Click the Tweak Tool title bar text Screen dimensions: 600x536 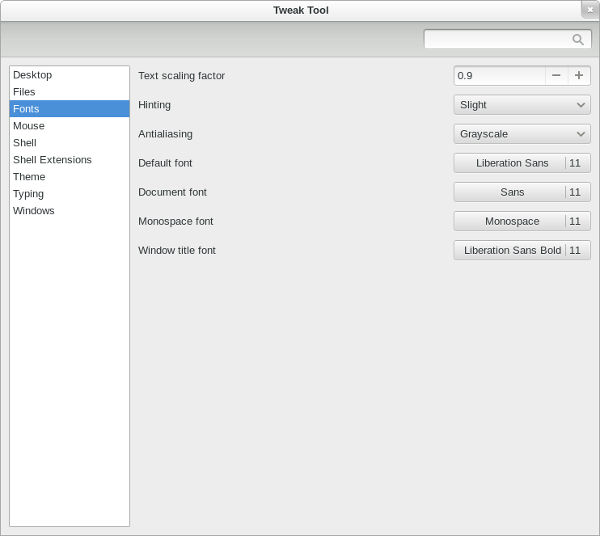point(301,10)
